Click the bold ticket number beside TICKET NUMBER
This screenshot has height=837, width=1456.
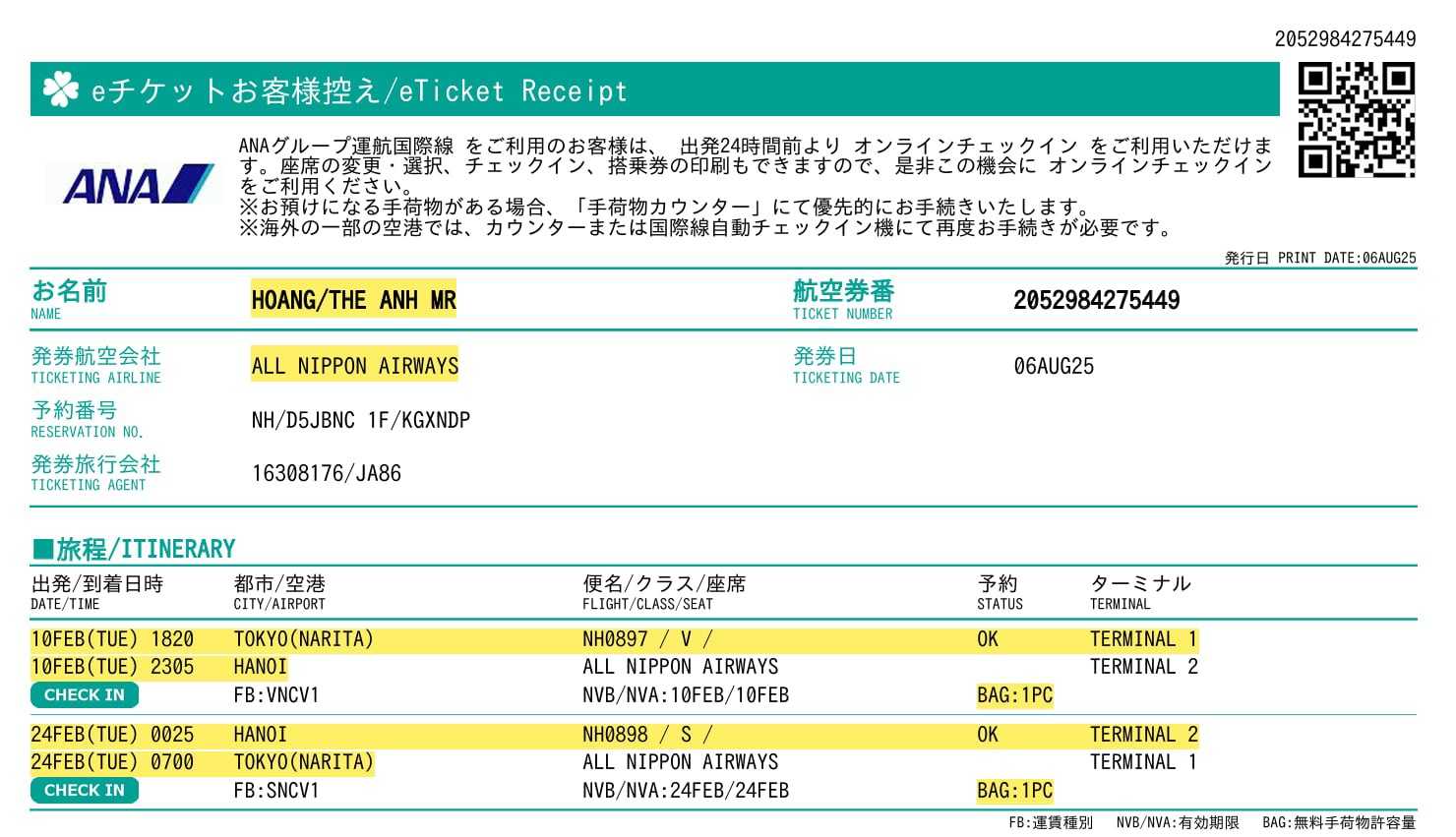coord(1096,301)
